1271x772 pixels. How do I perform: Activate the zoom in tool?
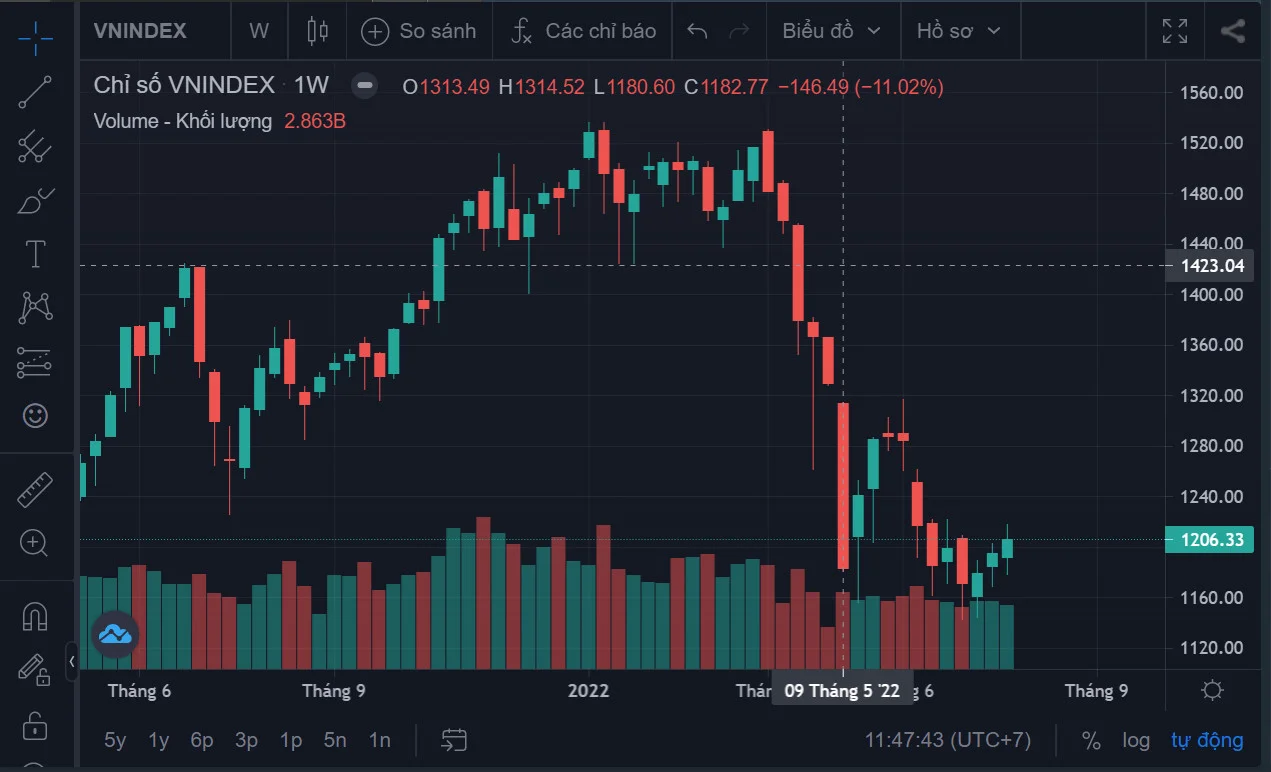tap(35, 543)
